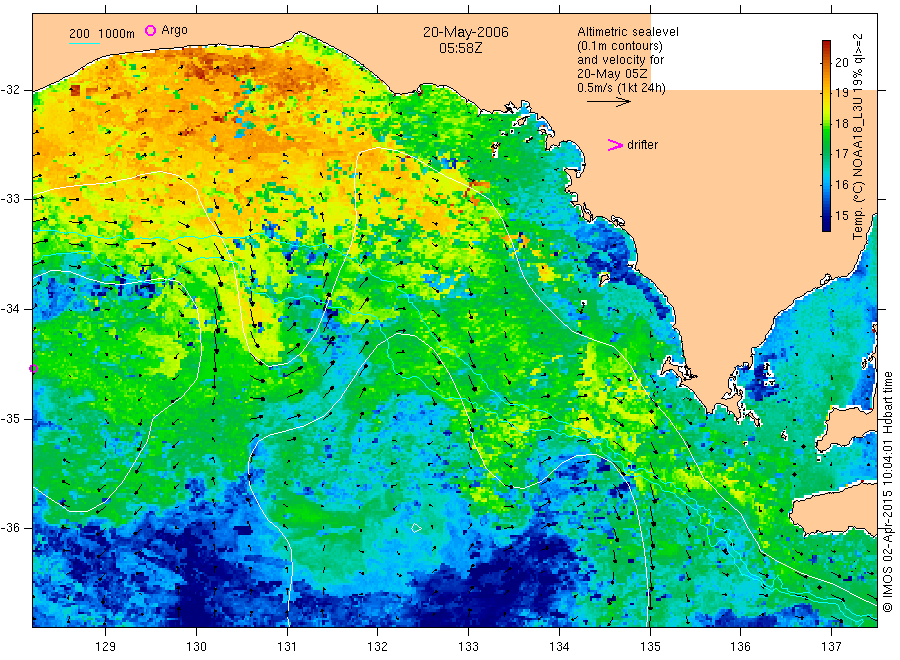This screenshot has width=900, height=660.
Task: Click the longitude label 135
Action: (x=650, y=647)
